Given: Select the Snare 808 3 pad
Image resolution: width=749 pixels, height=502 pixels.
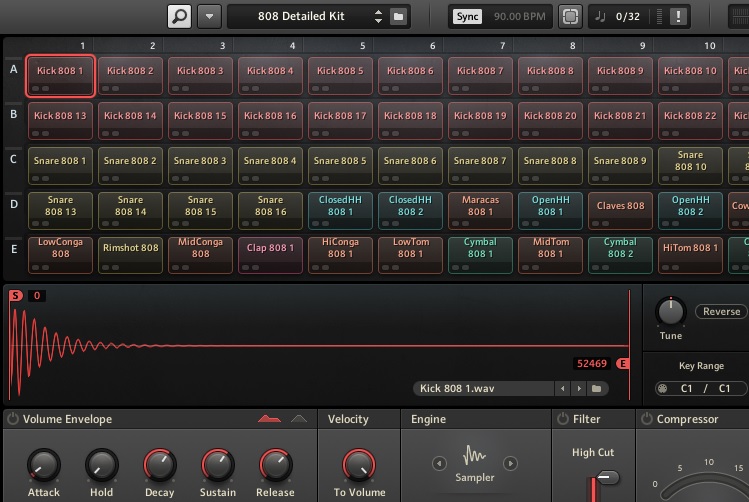Looking at the screenshot, I should coord(200,166).
